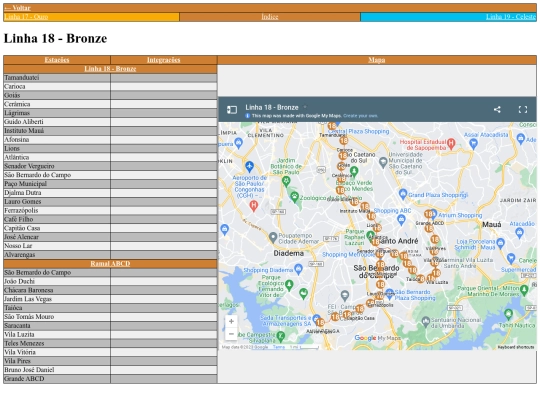
Task: Click the Voltar back link
Action: [x=17, y=8]
